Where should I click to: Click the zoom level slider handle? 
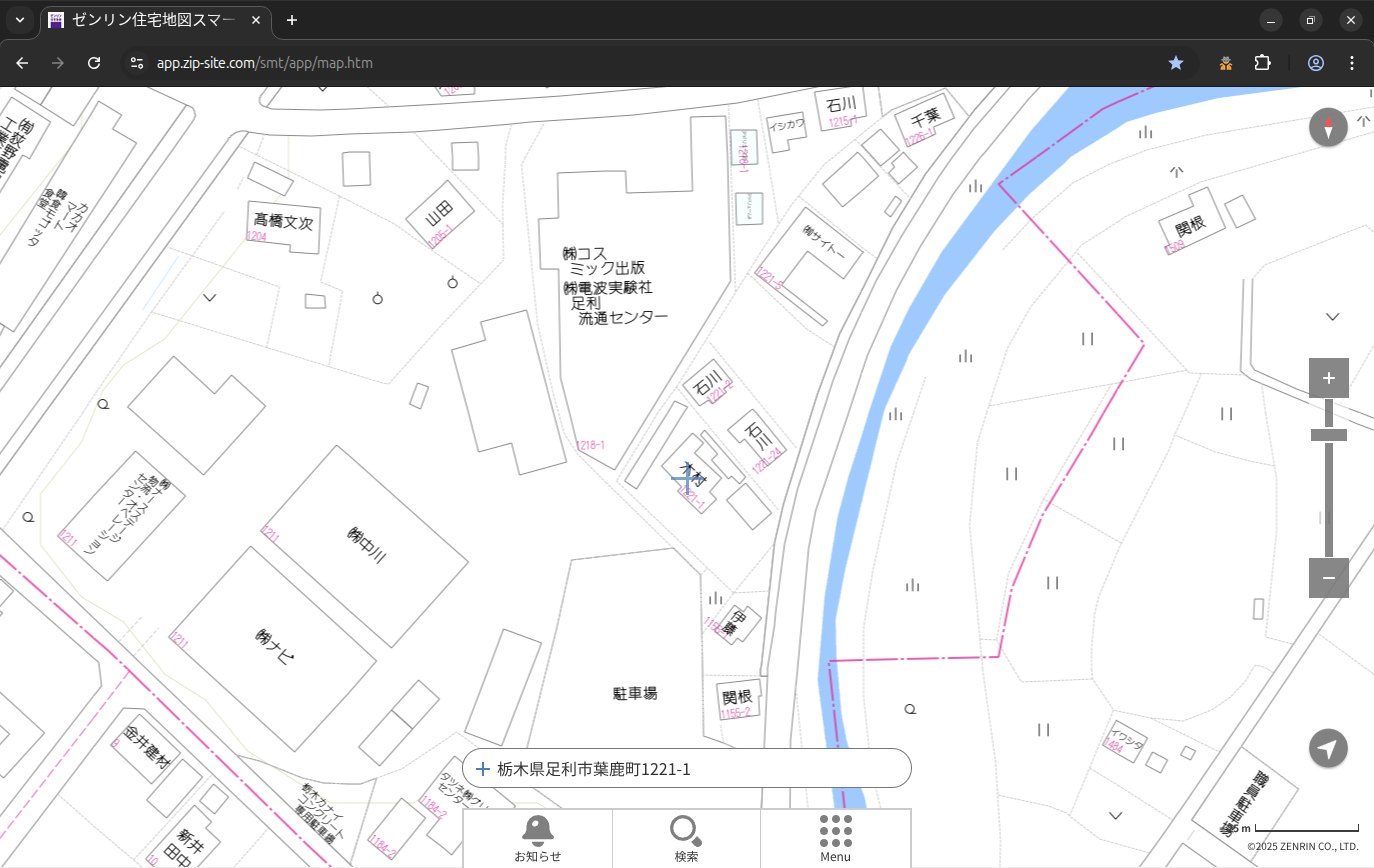tap(1328, 435)
